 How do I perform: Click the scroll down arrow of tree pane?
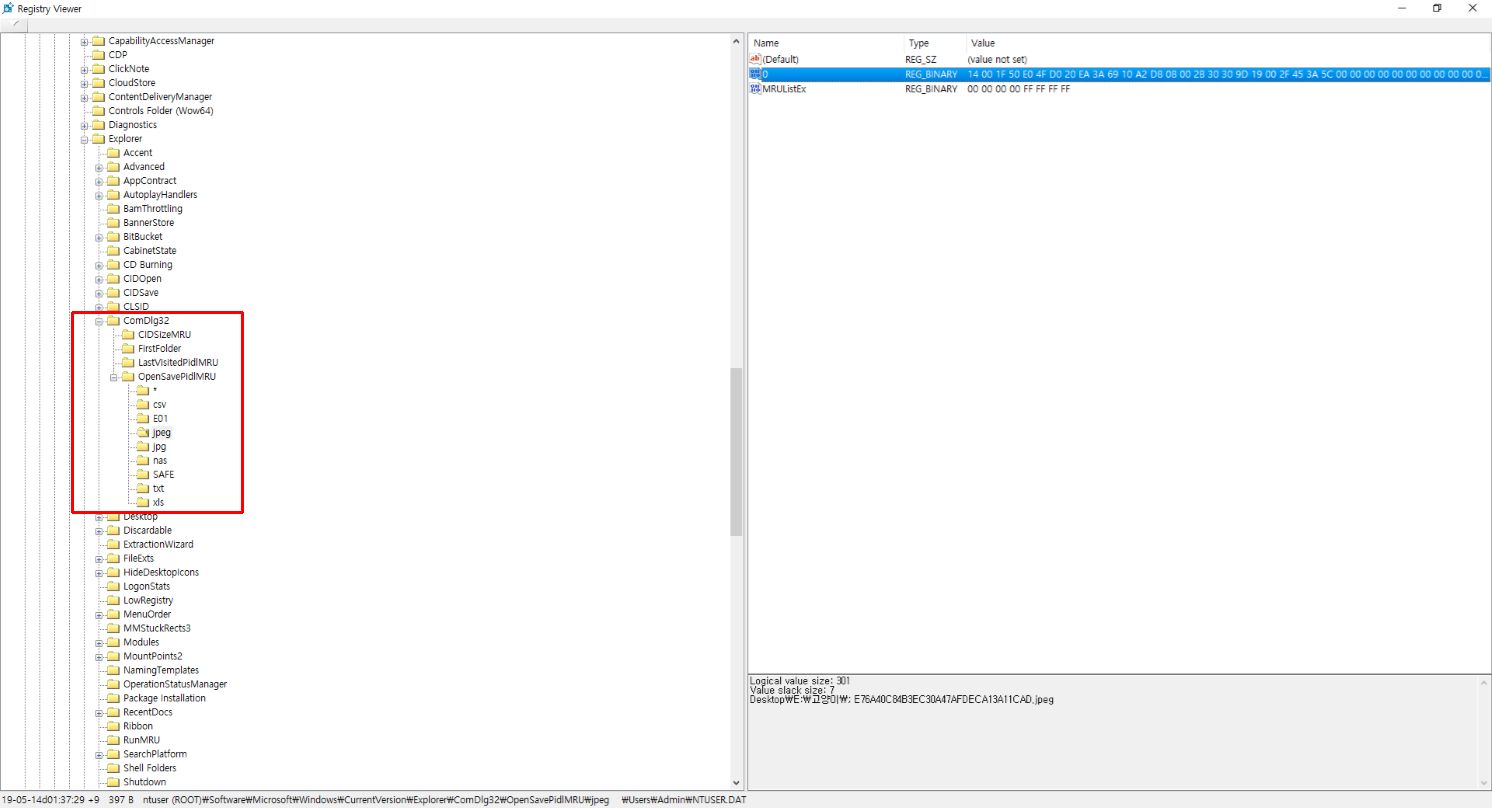click(x=736, y=783)
